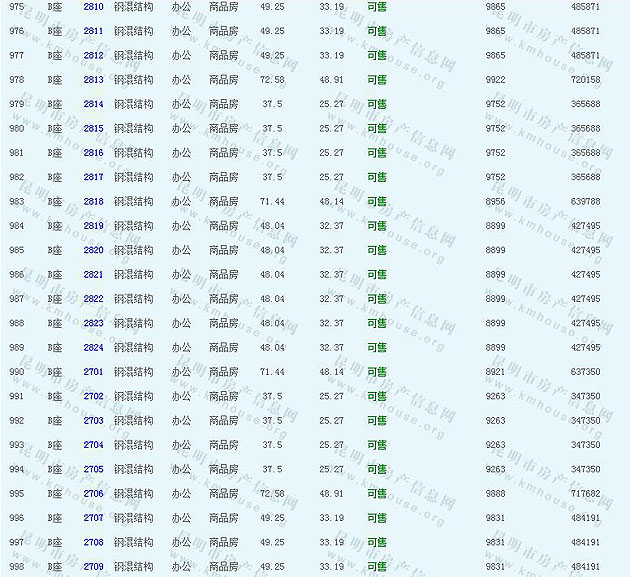630x577 pixels.
Task: Open the 2821 unit link
Action: (x=93, y=275)
